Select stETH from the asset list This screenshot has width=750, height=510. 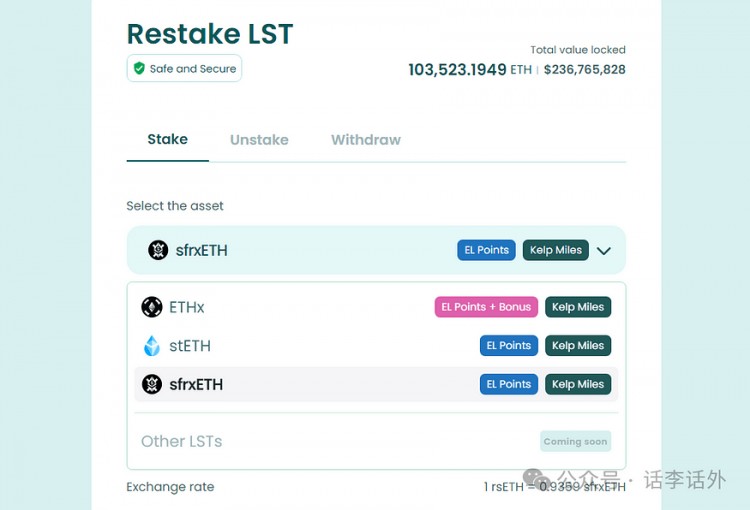pyautogui.click(x=376, y=345)
